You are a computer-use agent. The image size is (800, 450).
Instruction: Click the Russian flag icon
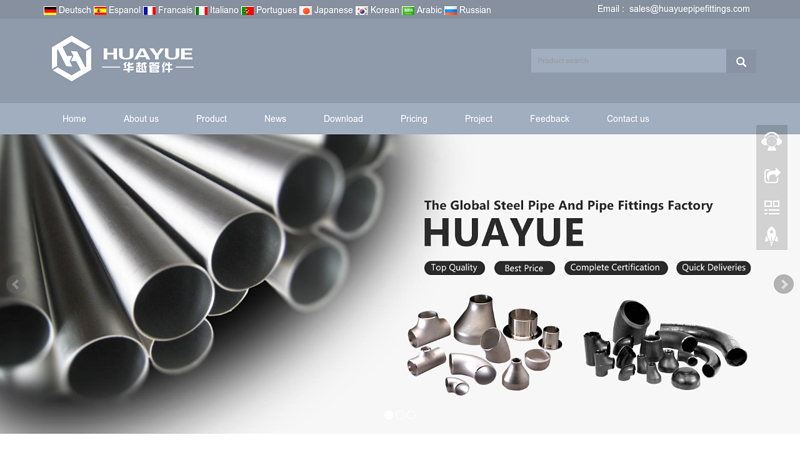(x=451, y=11)
